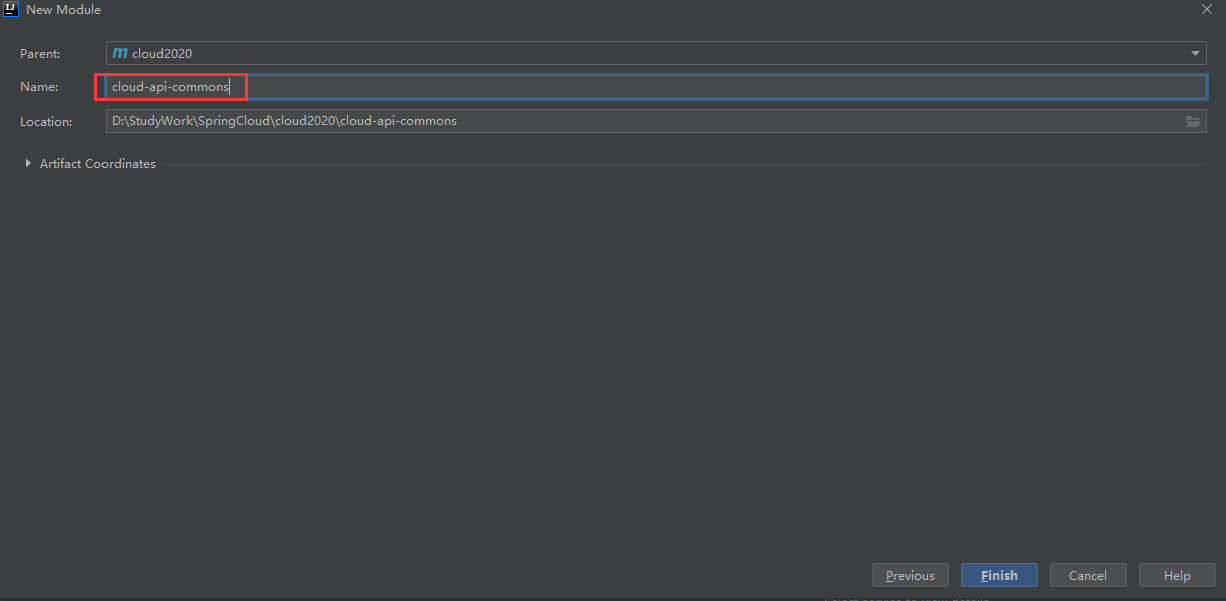Click the New Module title text
The height and width of the screenshot is (601, 1226).
pyautogui.click(x=63, y=9)
